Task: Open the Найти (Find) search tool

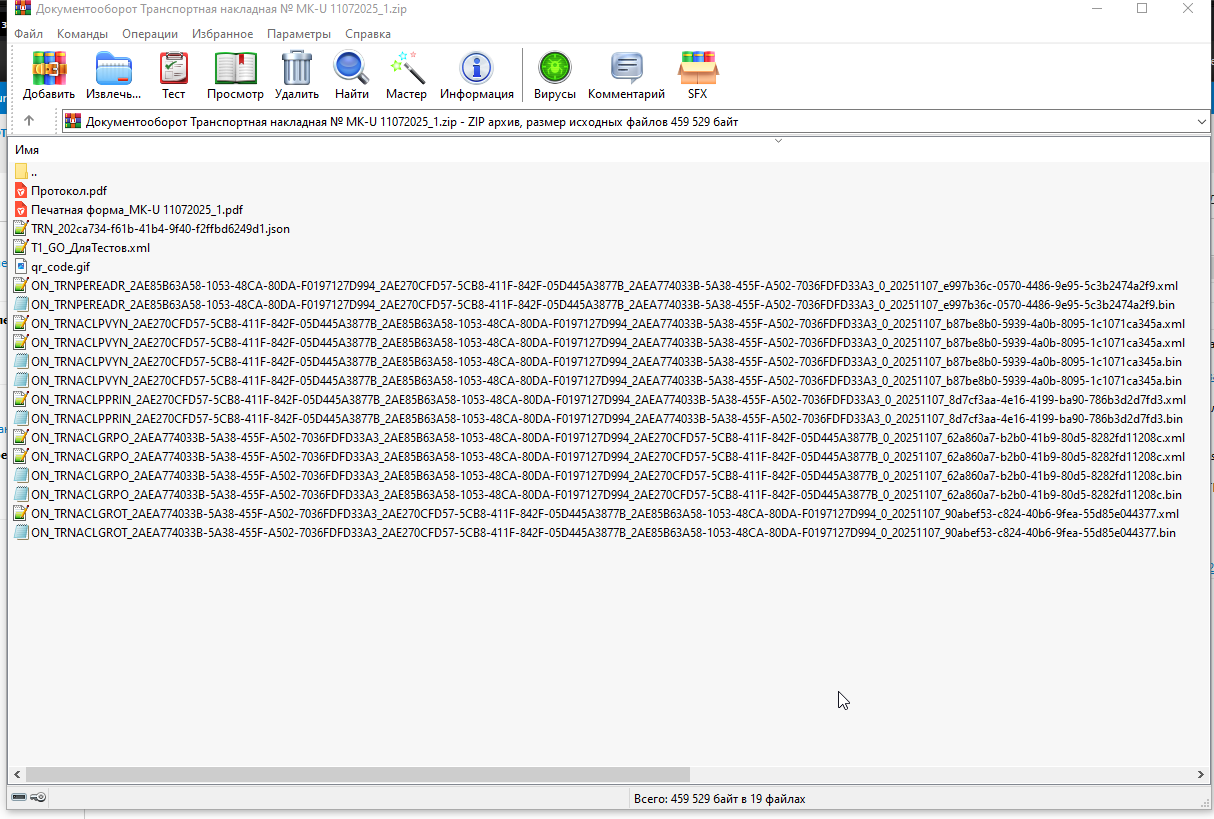Action: [352, 68]
